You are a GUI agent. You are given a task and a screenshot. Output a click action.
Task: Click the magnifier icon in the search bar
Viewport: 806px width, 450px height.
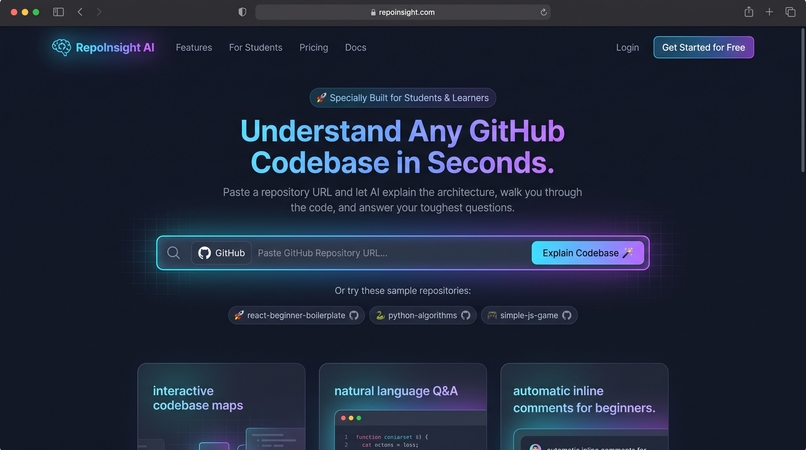(x=173, y=253)
